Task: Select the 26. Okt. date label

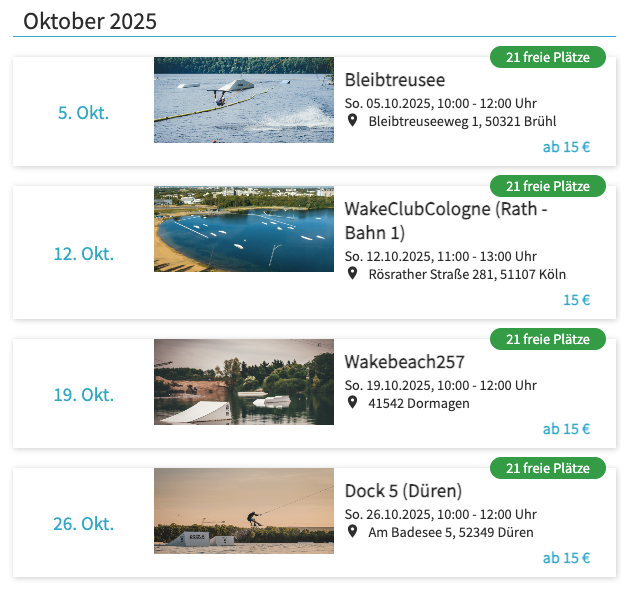Action: [84, 524]
